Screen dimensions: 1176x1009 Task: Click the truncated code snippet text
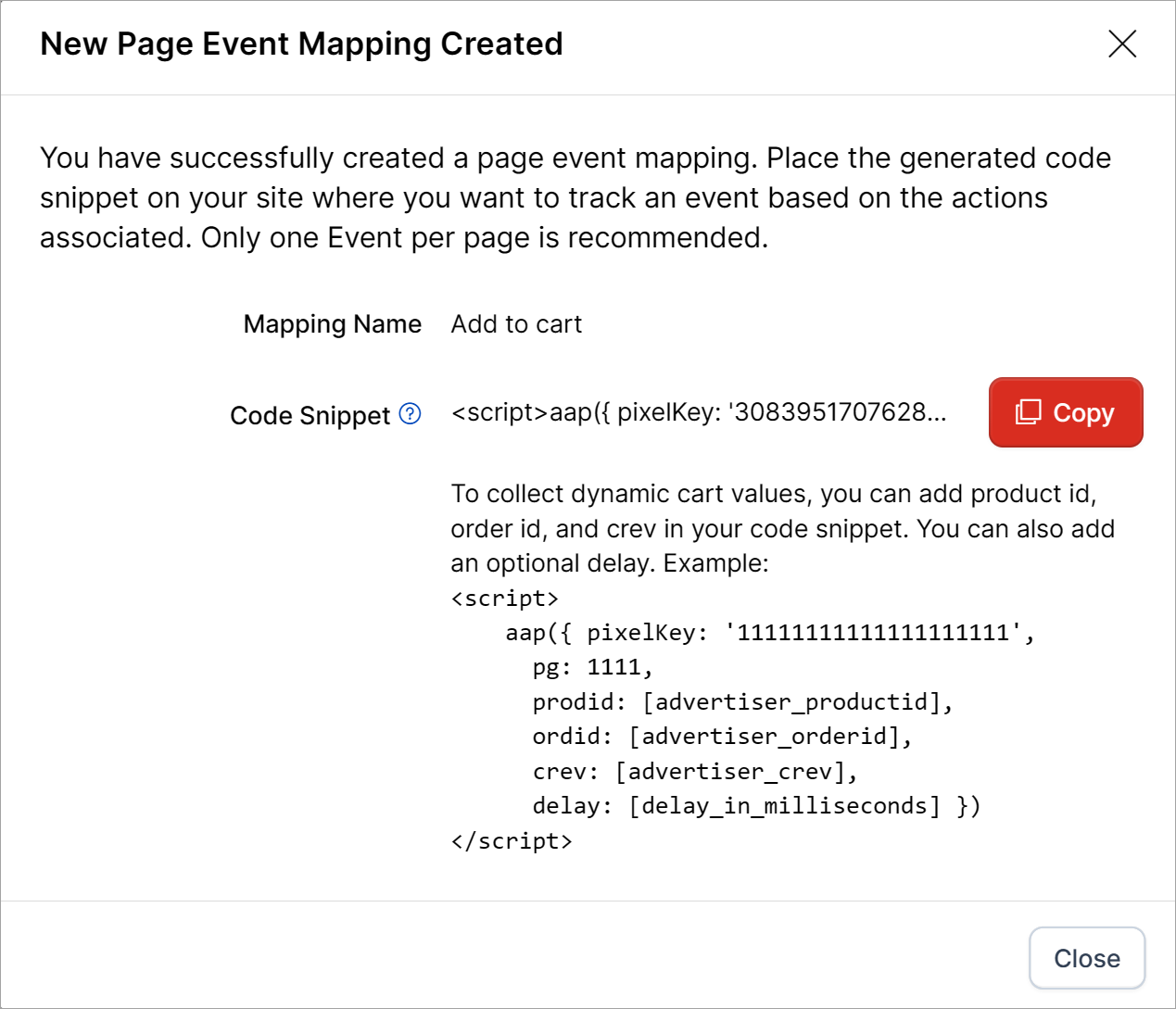point(698,412)
